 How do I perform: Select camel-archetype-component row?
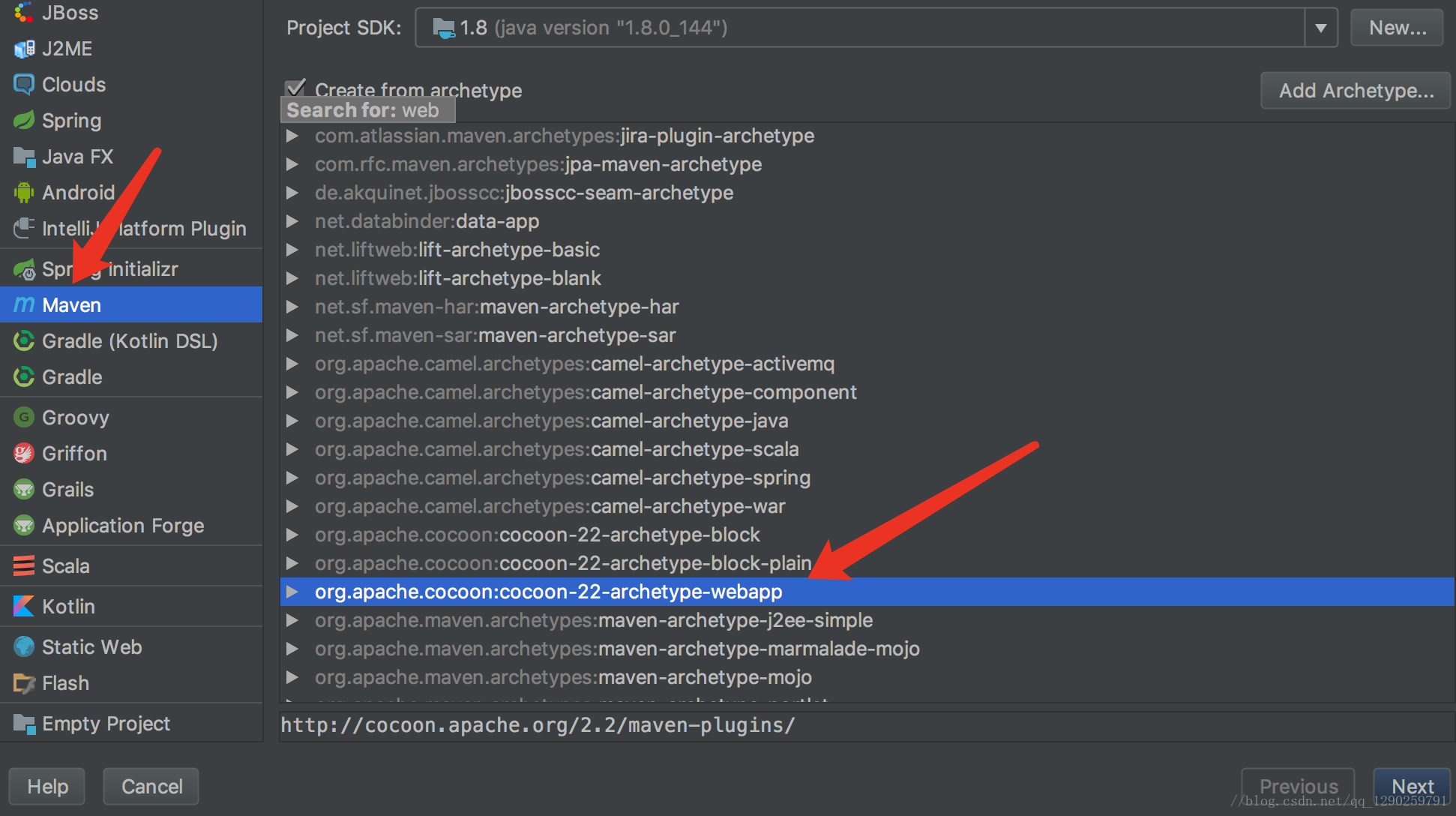click(x=867, y=392)
